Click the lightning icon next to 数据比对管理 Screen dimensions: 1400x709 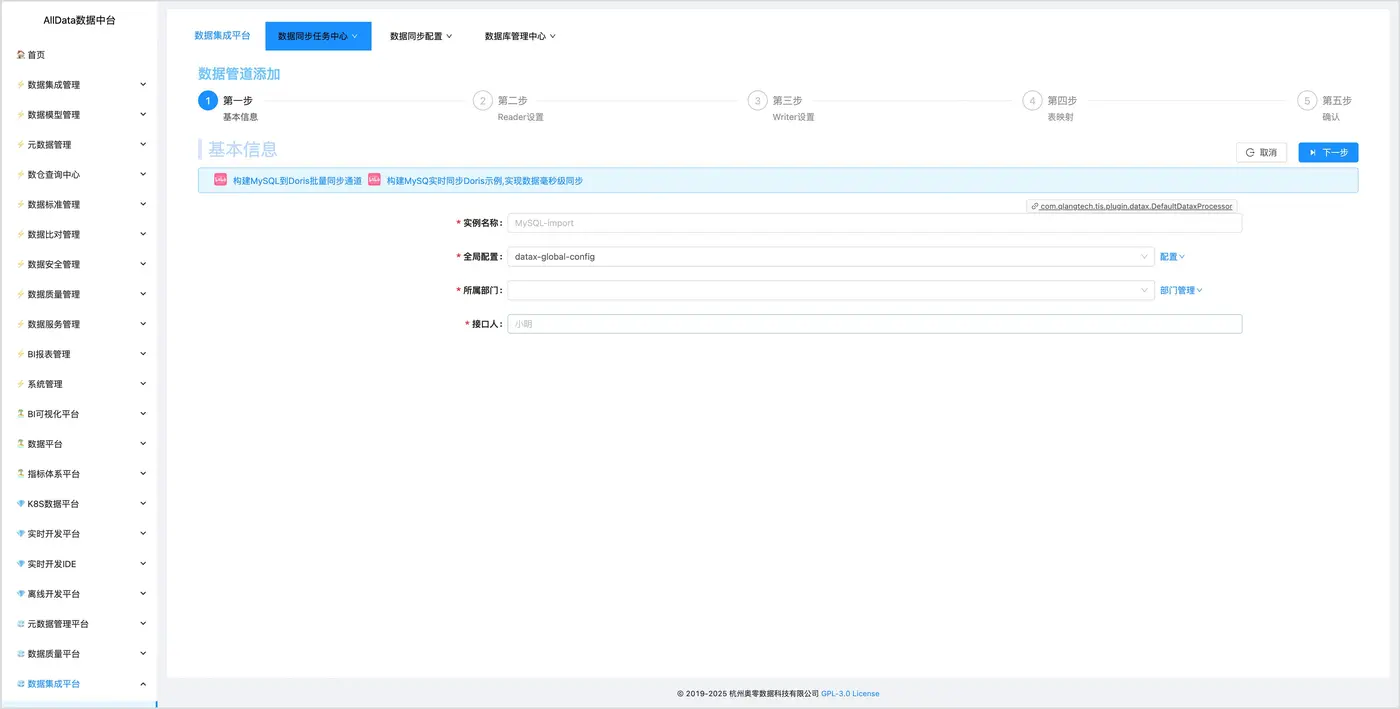pos(21,235)
